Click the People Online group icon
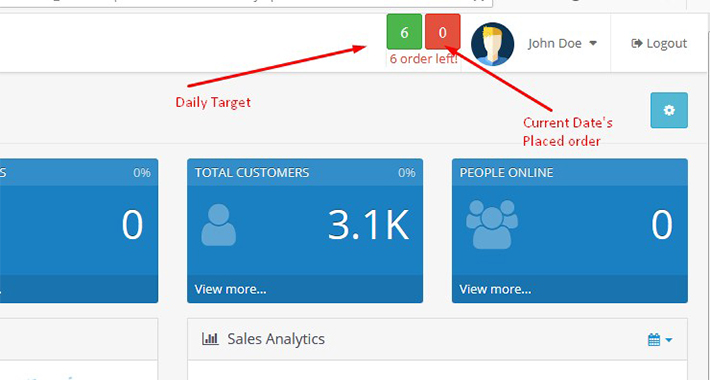 tap(492, 224)
